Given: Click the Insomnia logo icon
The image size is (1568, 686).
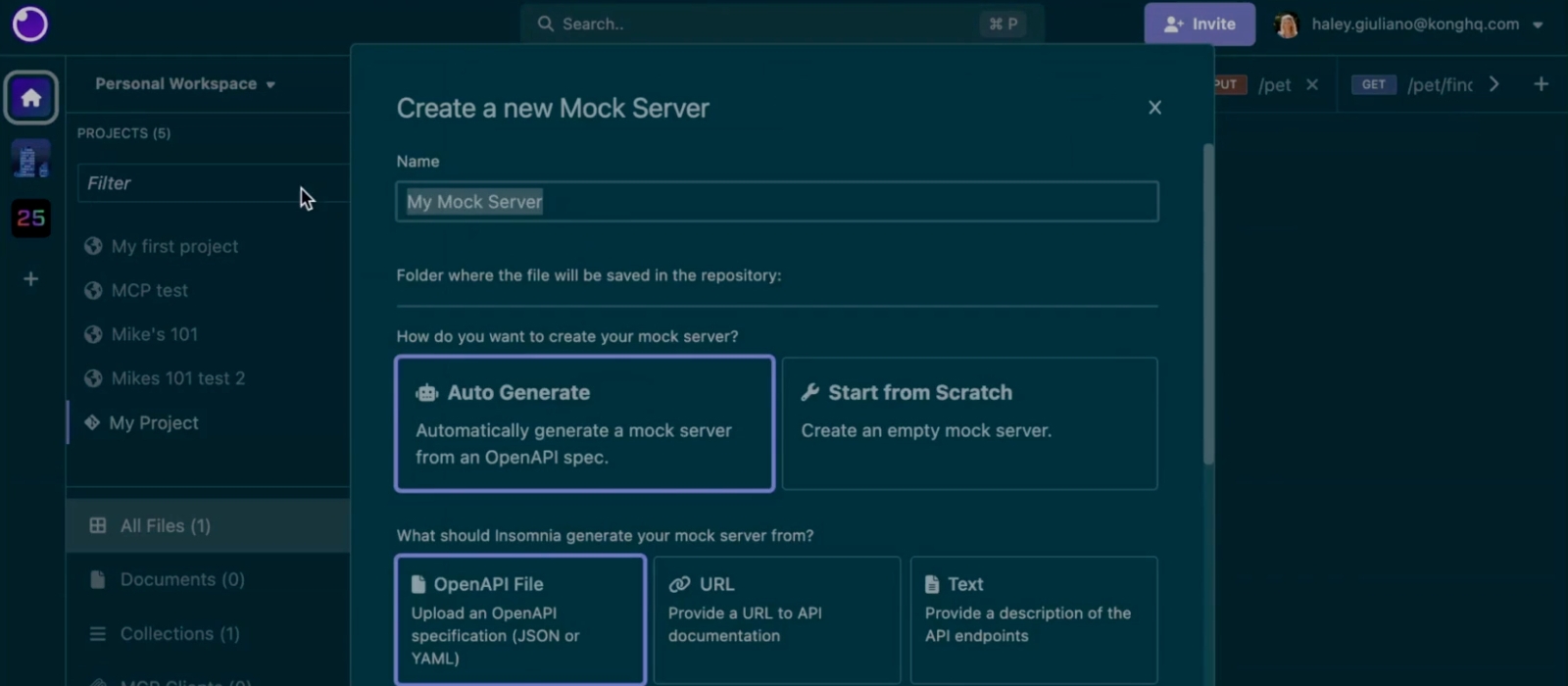Looking at the screenshot, I should point(29,24).
